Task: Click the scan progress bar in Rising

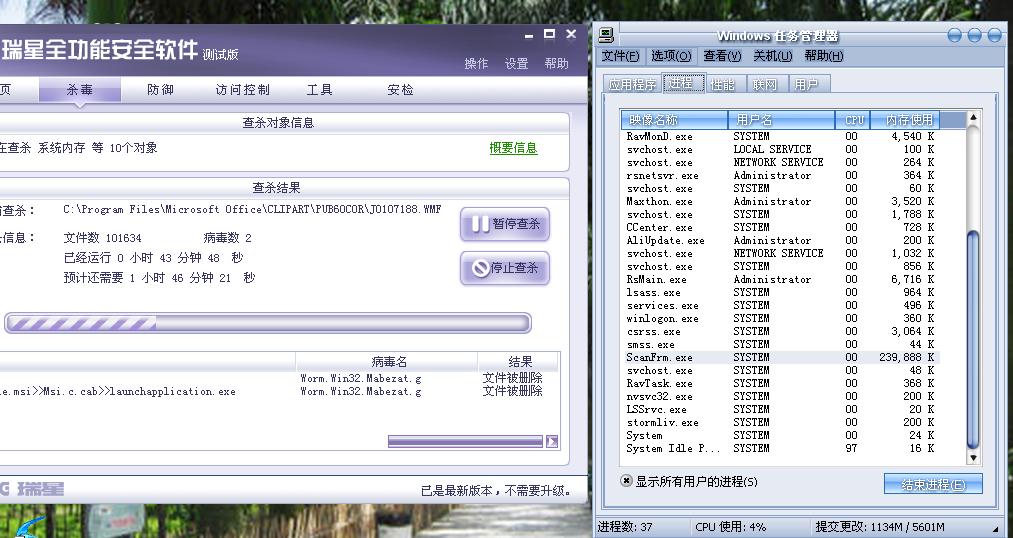Action: click(x=268, y=323)
